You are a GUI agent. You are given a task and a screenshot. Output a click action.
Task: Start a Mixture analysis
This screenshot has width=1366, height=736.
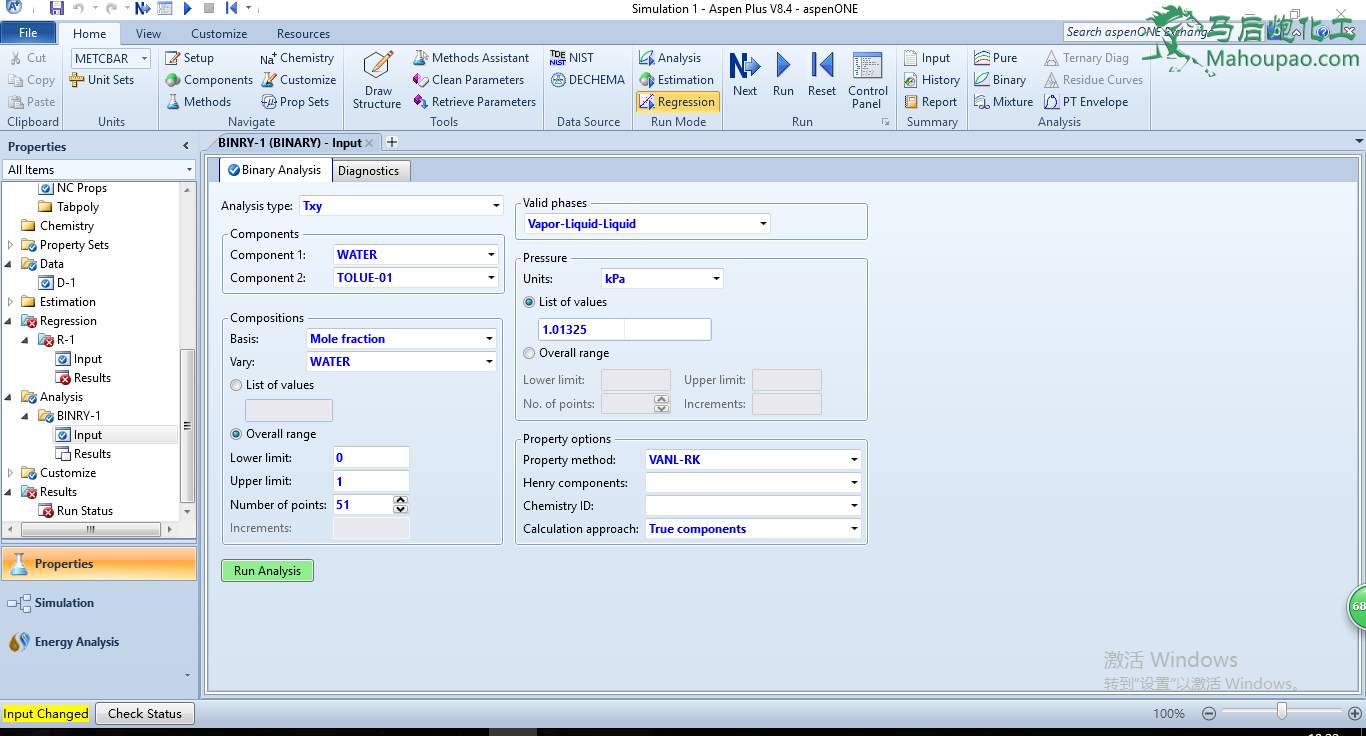[1003, 102]
